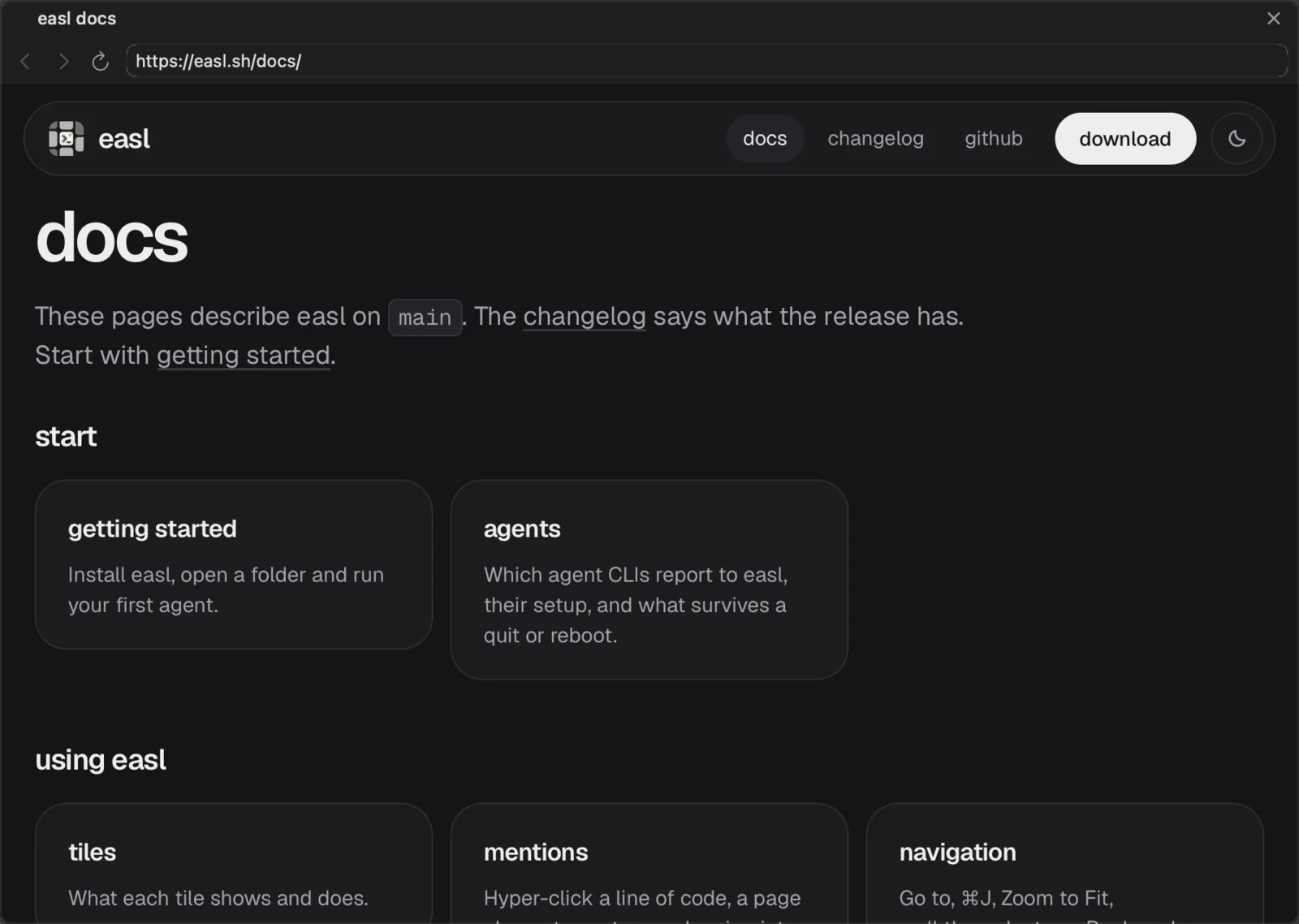Click the 'using easl' section heading
The image size is (1299, 924).
(101, 760)
